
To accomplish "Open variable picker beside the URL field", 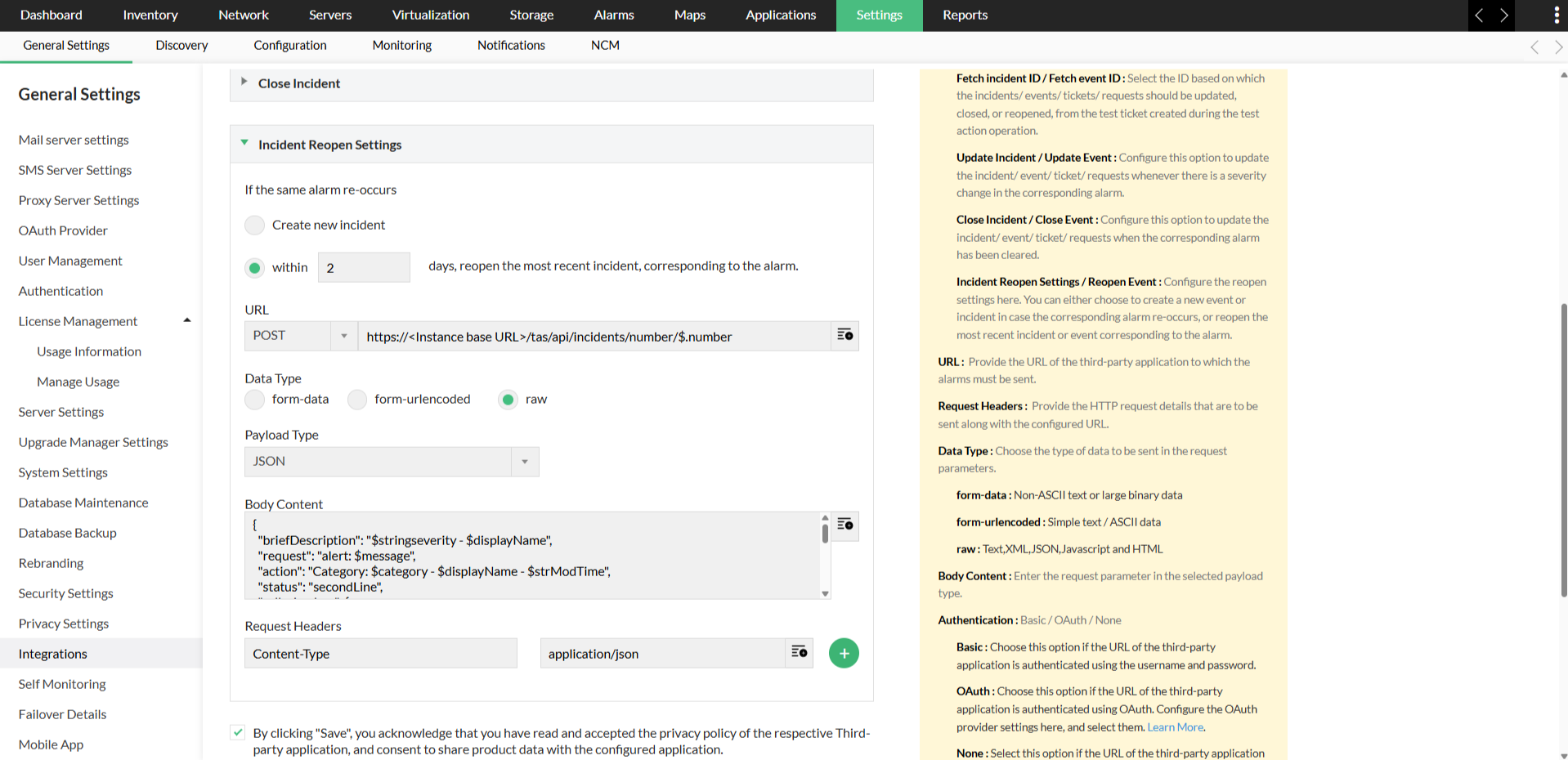I will coord(844,336).
